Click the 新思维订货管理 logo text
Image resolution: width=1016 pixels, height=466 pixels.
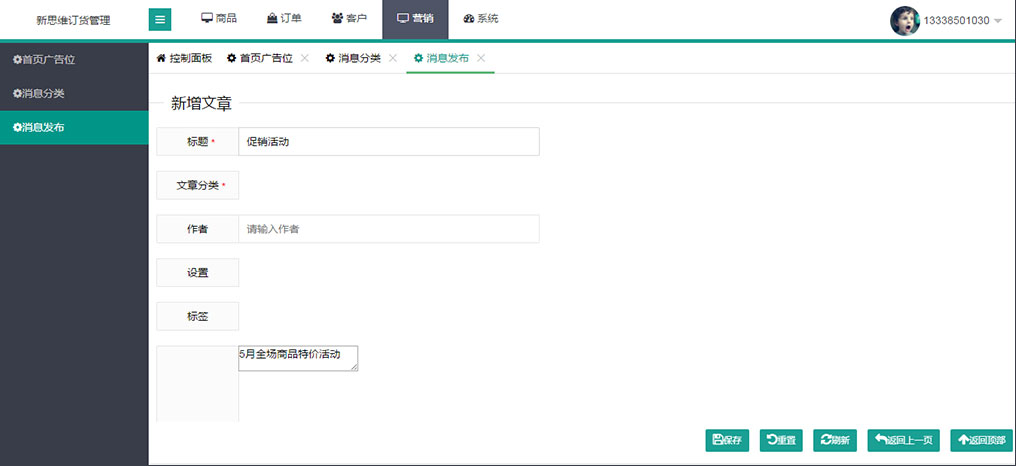(x=73, y=20)
